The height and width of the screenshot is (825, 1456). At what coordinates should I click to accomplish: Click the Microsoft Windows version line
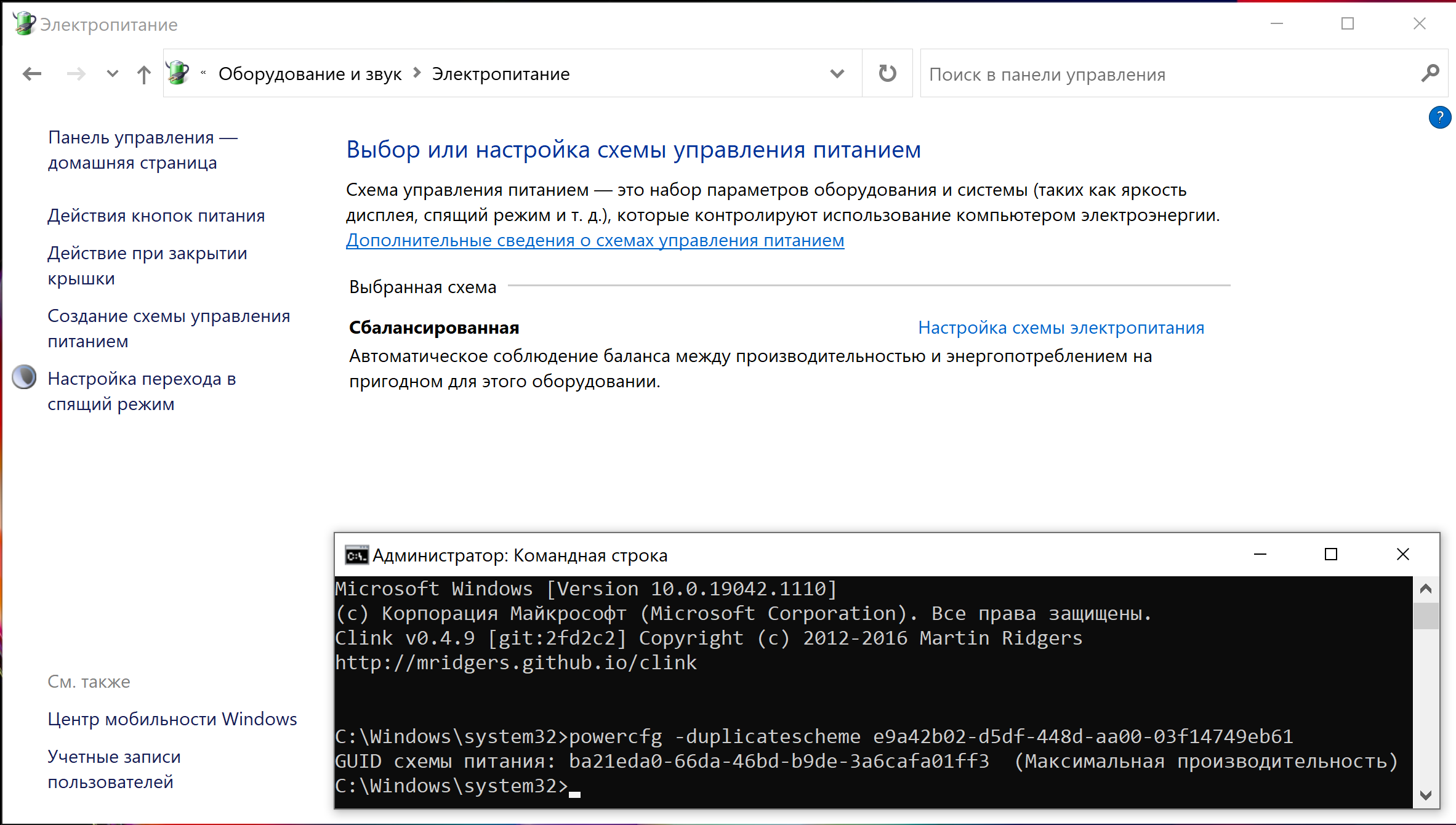click(x=586, y=589)
